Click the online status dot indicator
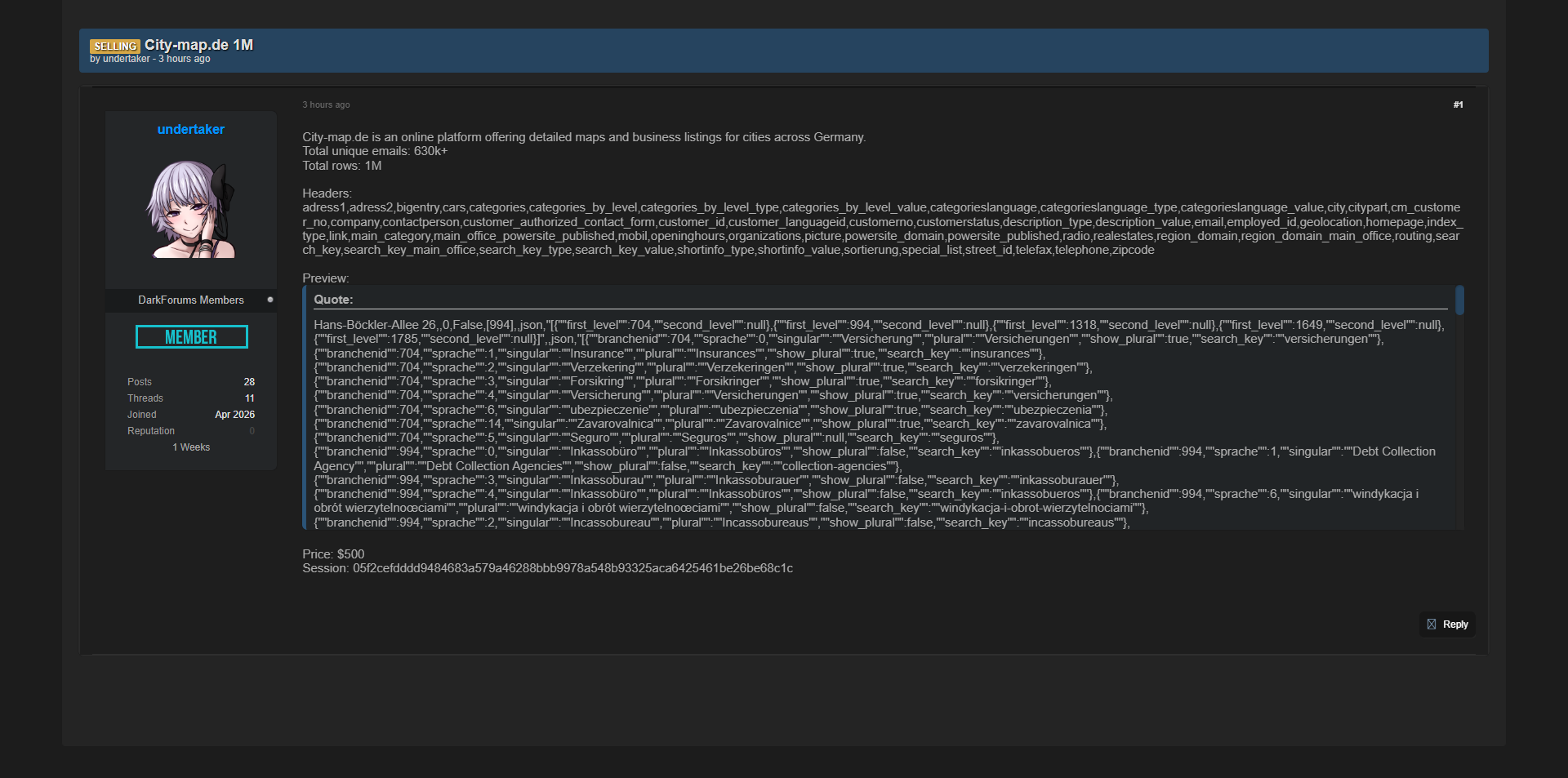 (x=270, y=300)
